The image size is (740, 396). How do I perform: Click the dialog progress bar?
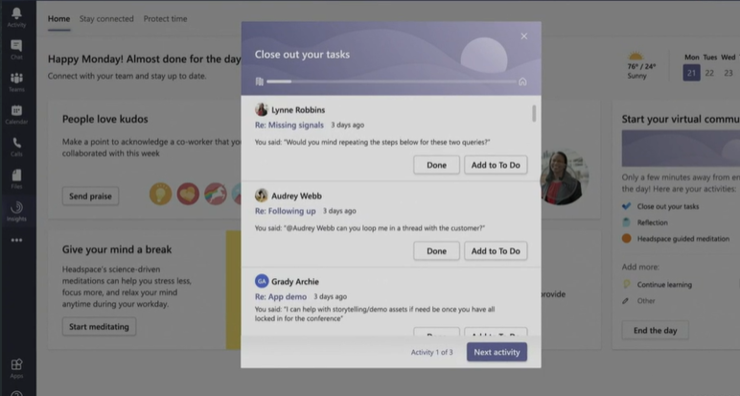pos(391,82)
